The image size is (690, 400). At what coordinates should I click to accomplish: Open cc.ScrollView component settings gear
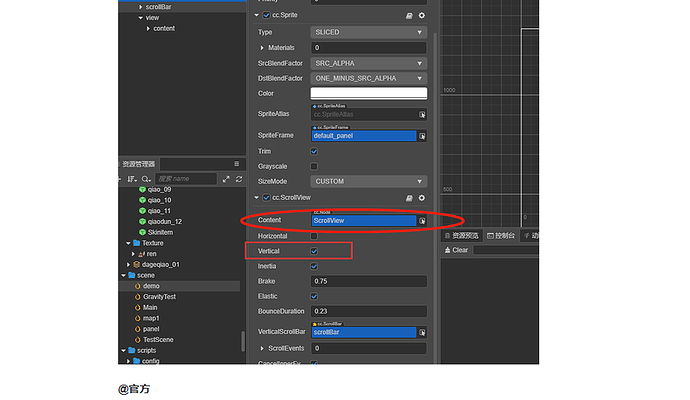point(422,198)
